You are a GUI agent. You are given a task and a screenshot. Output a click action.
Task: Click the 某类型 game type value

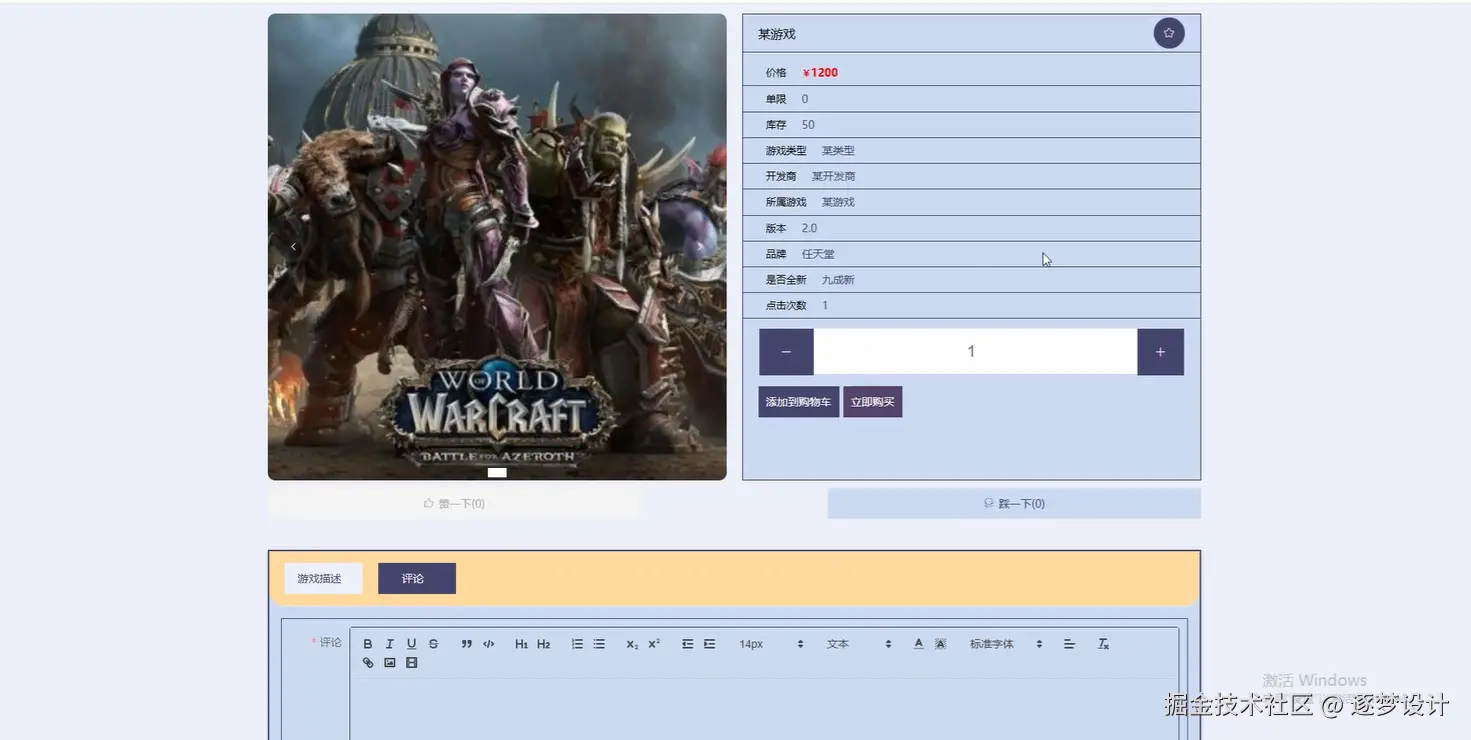[838, 151]
